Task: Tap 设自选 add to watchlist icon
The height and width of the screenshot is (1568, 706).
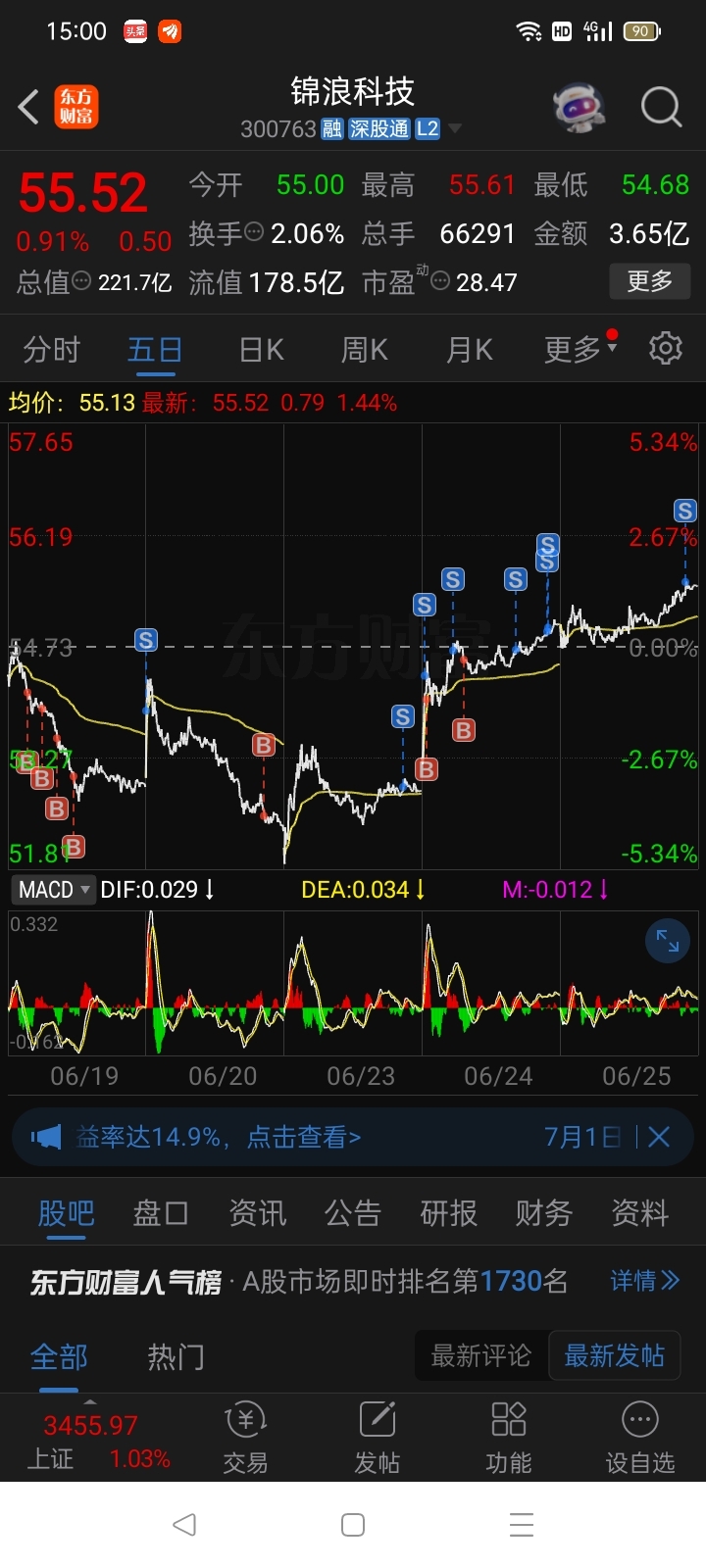Action: pos(640,1438)
